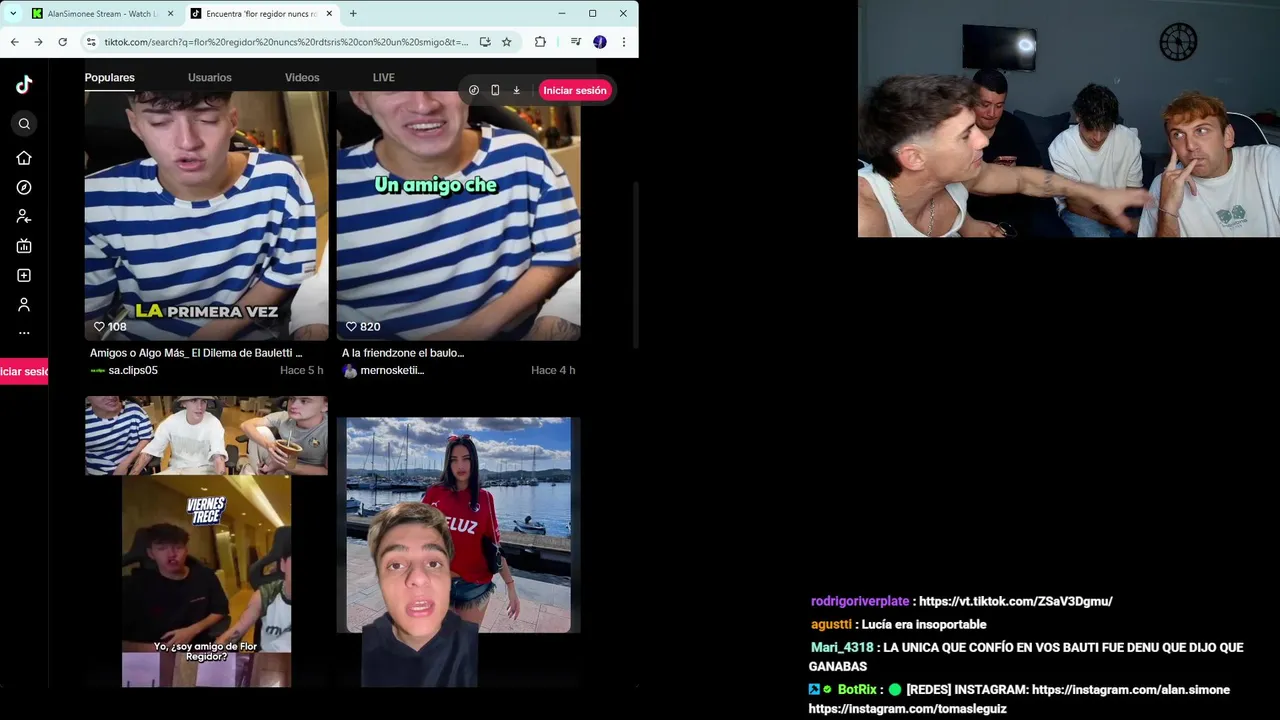Screen dimensions: 1280x720
Task: Open the Profile icon in TikTok sidebar
Action: click(x=24, y=304)
